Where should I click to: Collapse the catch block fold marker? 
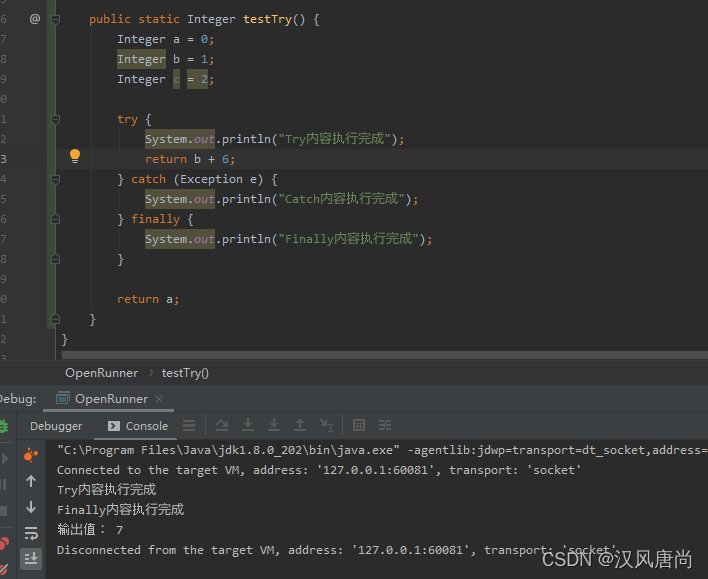tap(56, 179)
